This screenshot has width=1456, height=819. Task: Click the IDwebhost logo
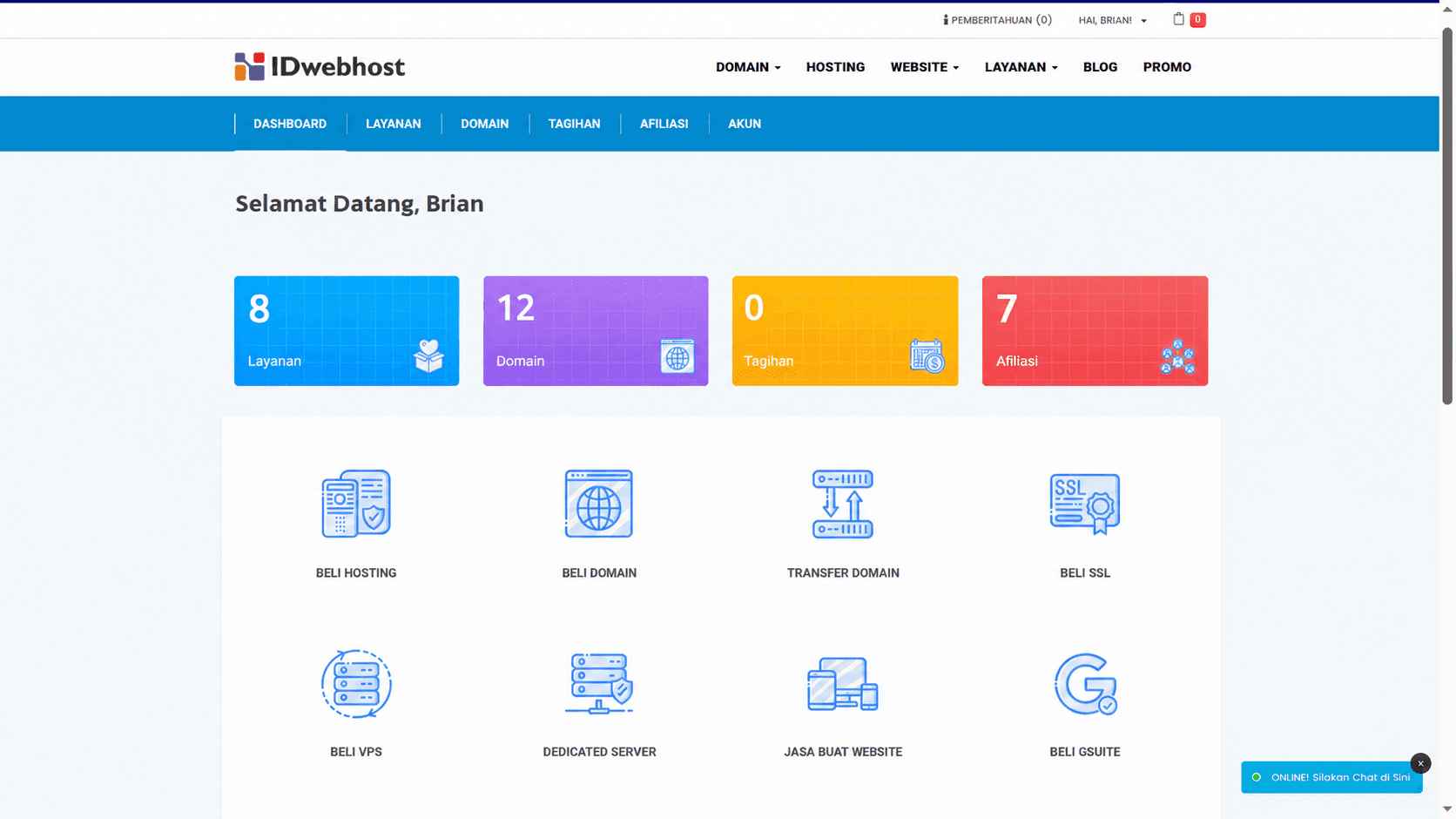(x=320, y=66)
